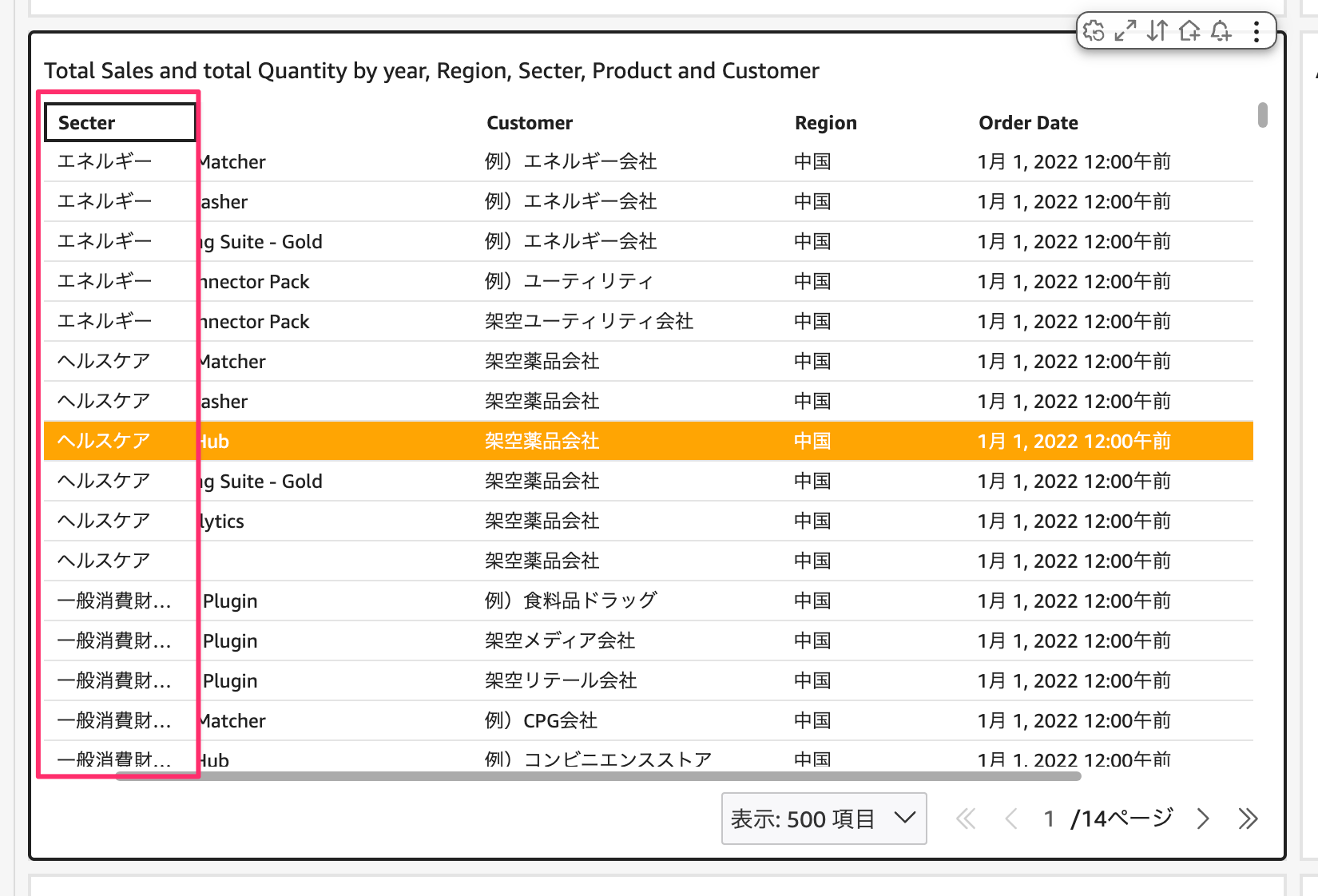Jump to the first table page
This screenshot has height=896, width=1318.
(966, 819)
